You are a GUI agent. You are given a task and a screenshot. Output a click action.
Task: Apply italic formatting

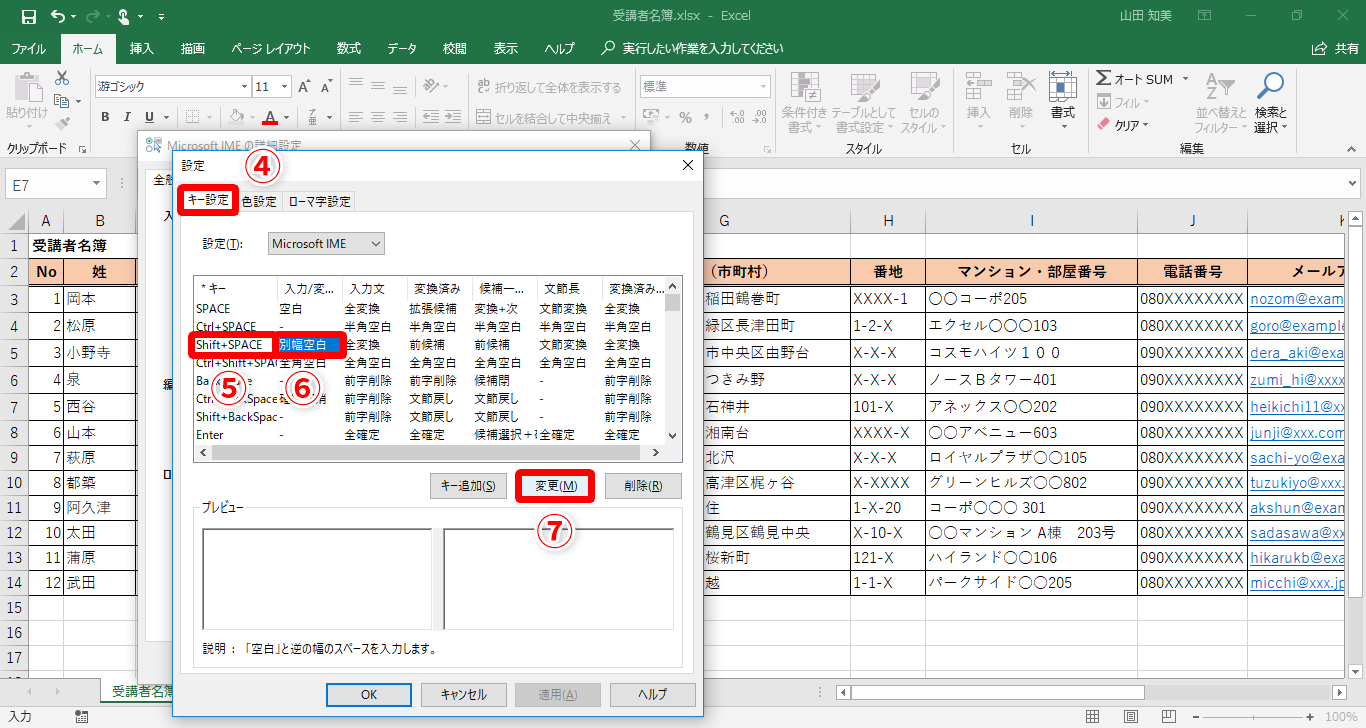coord(128,117)
